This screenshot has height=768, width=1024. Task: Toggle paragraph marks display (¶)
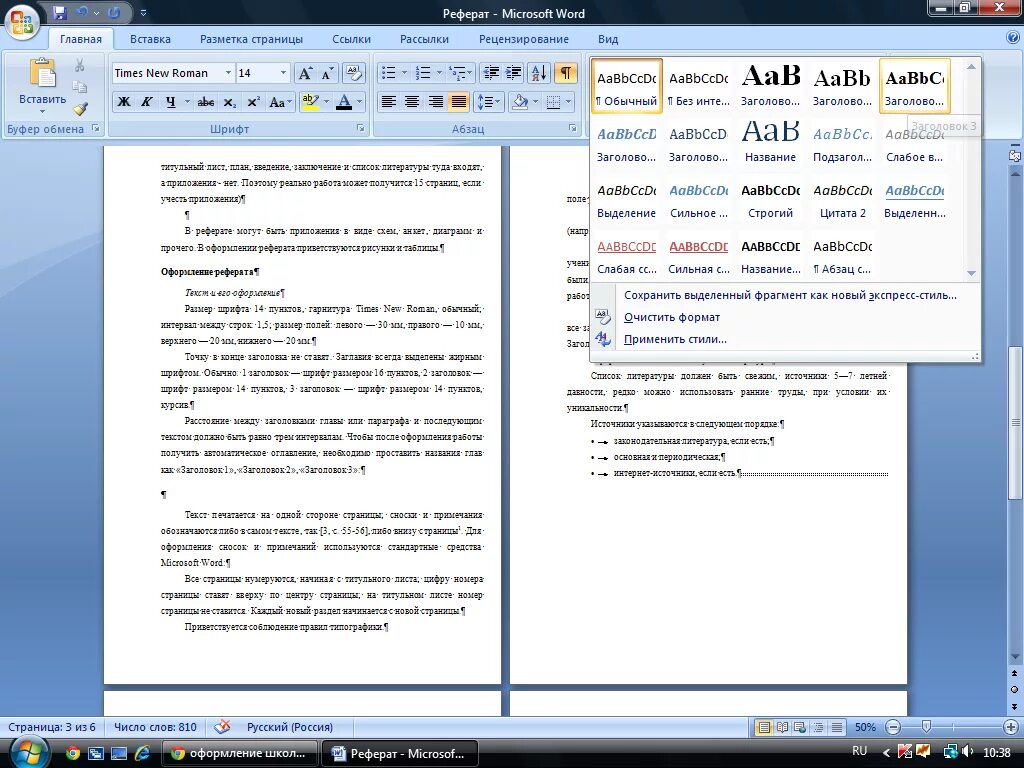tap(566, 73)
